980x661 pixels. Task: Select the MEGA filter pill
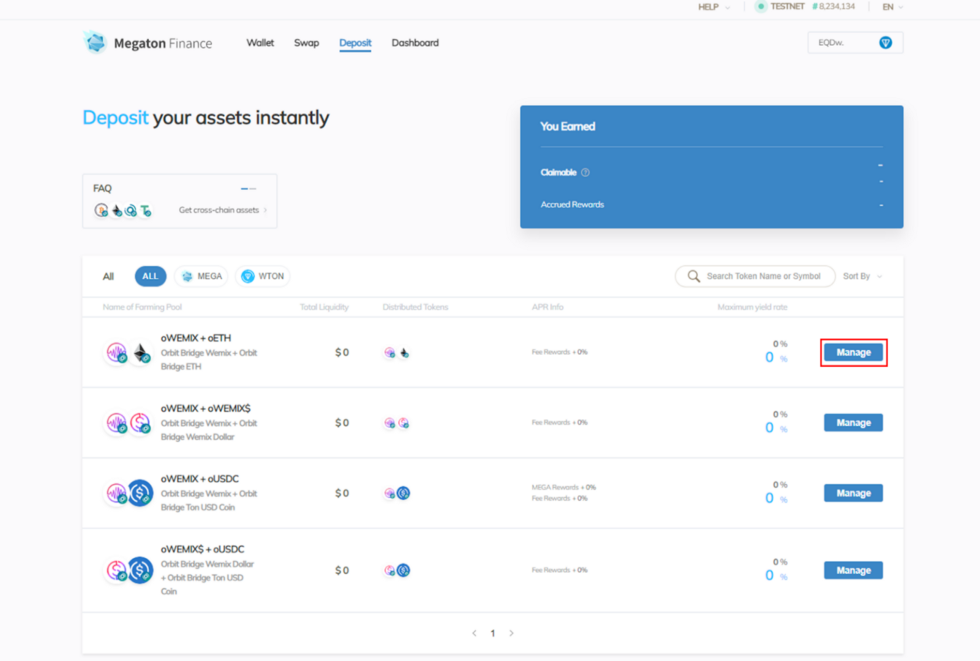(201, 276)
